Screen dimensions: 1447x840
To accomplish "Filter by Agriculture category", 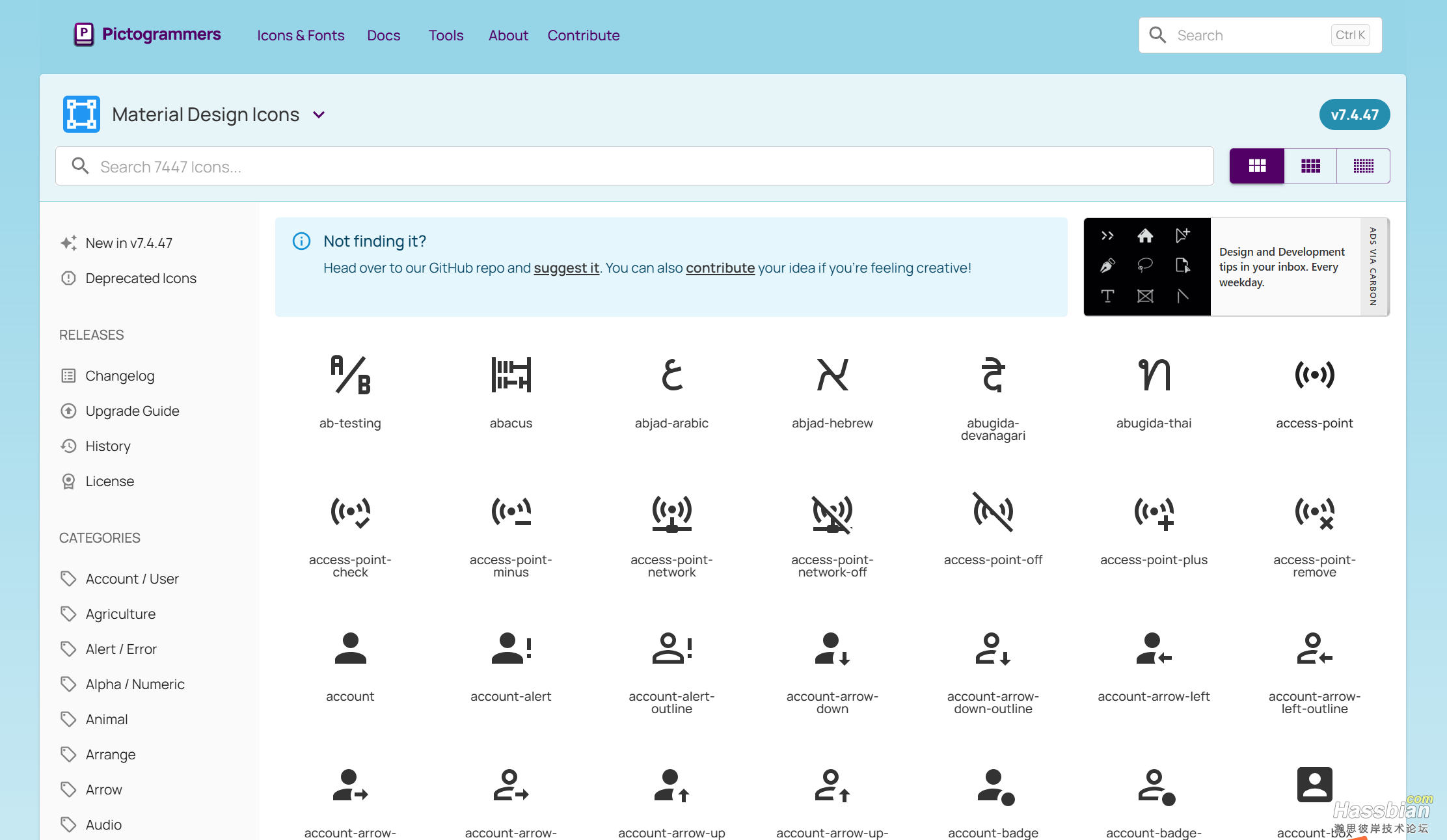I will (x=108, y=614).
